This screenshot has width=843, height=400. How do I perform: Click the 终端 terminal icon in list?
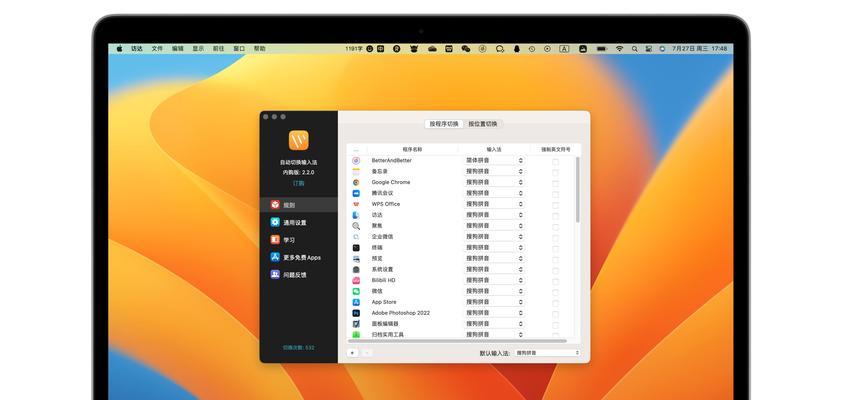356,247
